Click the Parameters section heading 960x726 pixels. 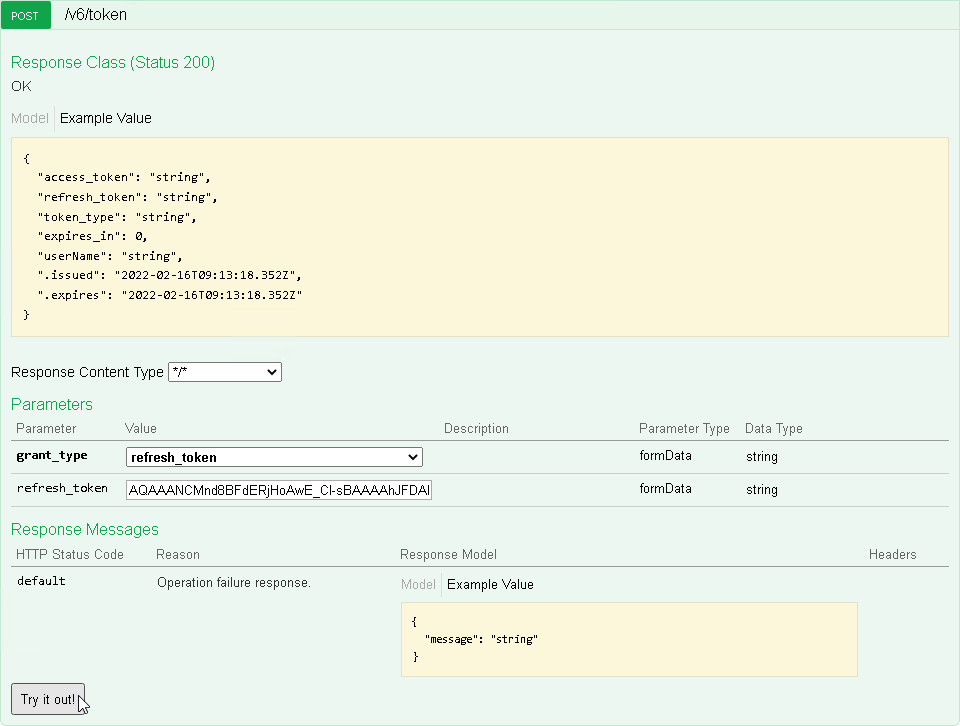tap(52, 404)
